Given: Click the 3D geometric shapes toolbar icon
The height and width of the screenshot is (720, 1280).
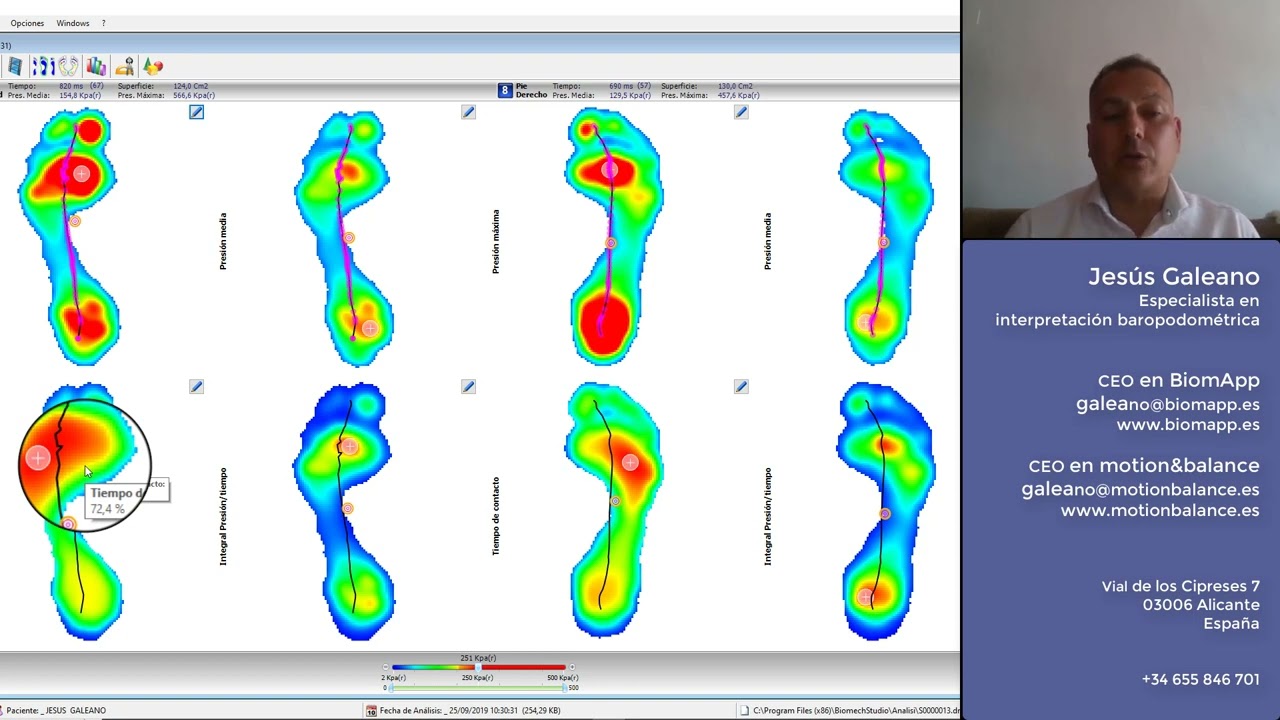Looking at the screenshot, I should [x=152, y=66].
